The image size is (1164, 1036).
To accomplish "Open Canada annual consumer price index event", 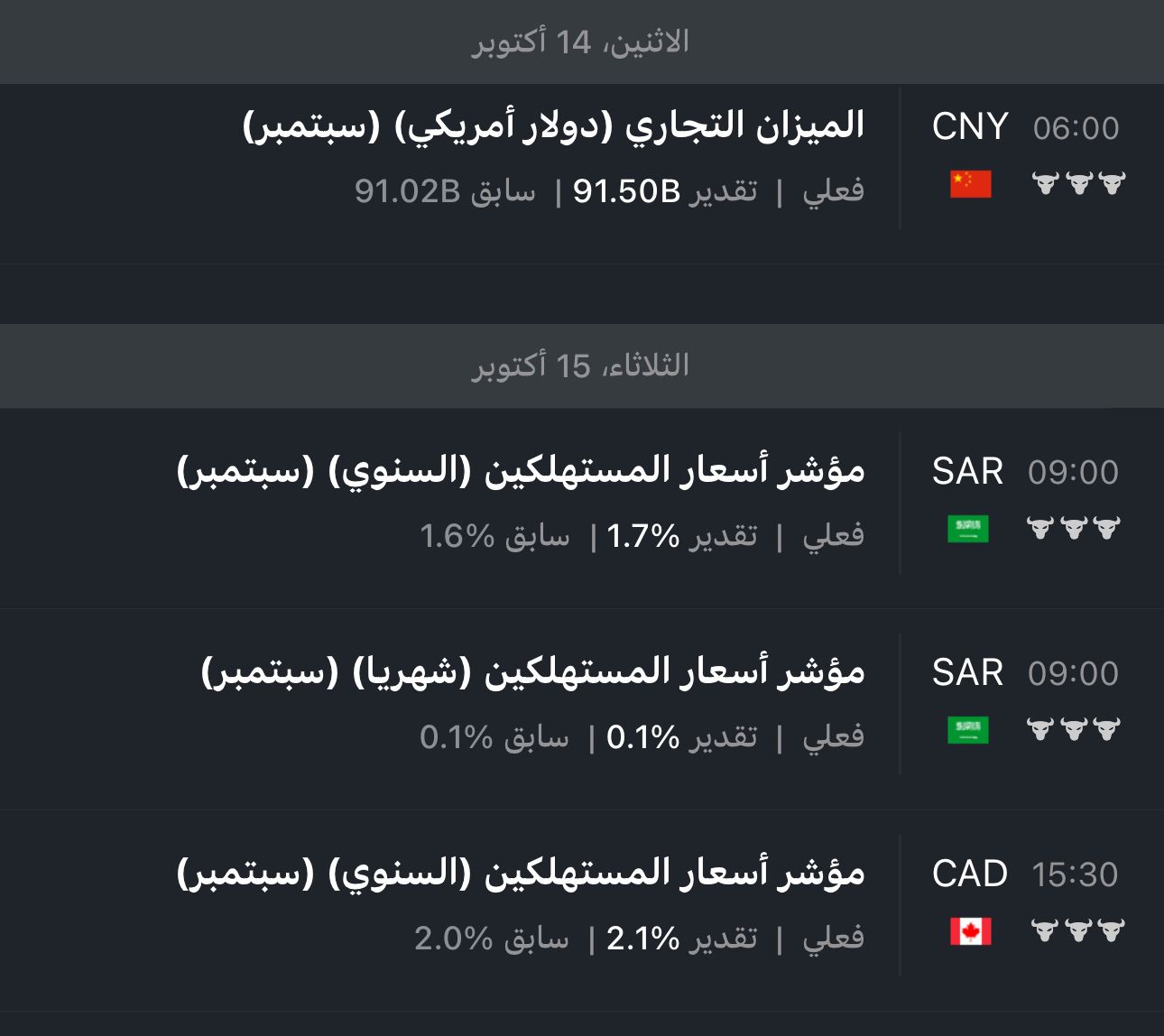I will [x=521, y=874].
